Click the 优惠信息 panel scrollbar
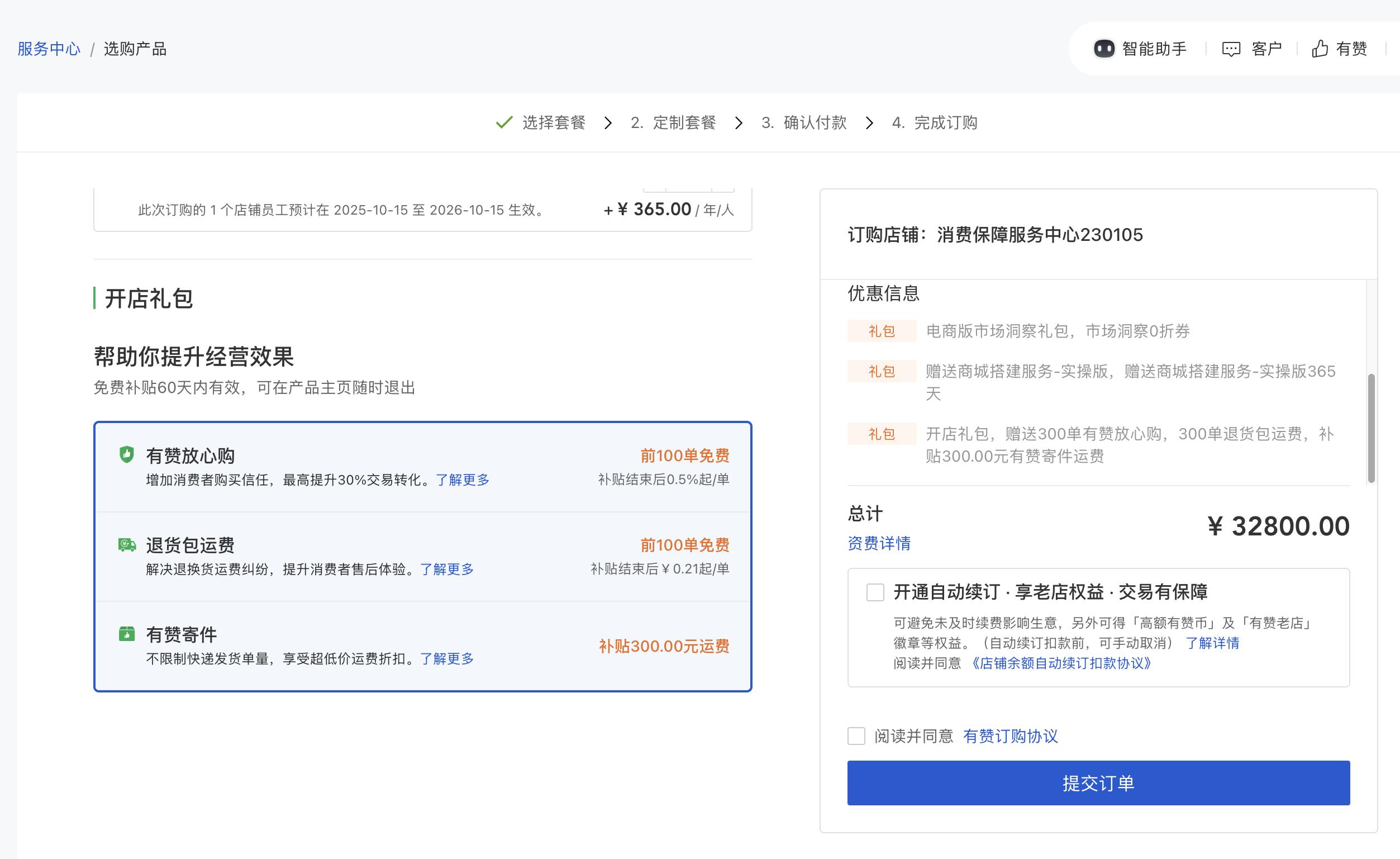Viewport: 1400px width, 859px height. (1371, 428)
